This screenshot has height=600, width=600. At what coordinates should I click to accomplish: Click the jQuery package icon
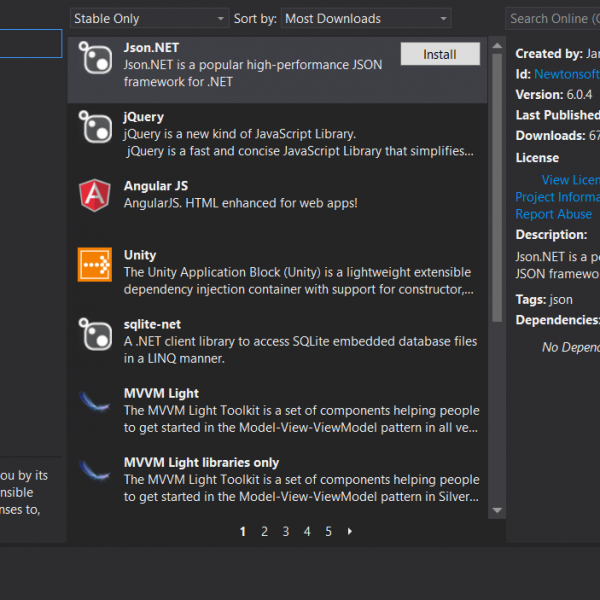(x=95, y=127)
